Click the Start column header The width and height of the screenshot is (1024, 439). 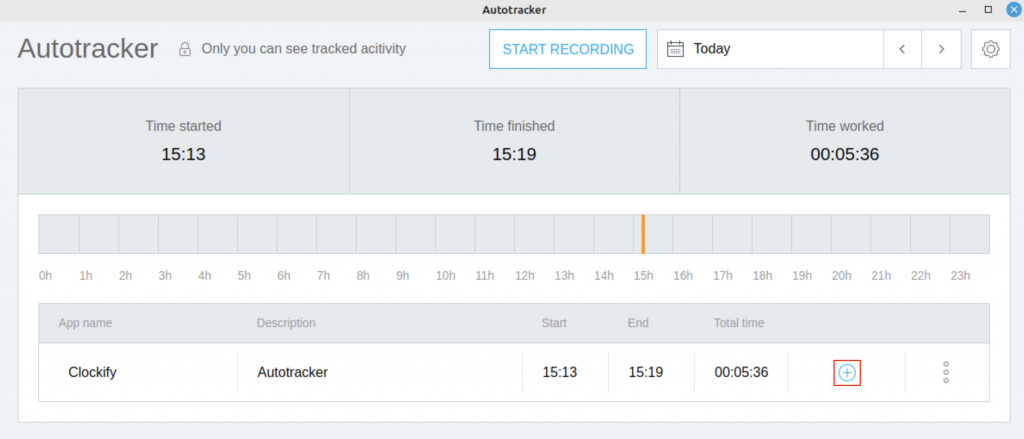554,323
